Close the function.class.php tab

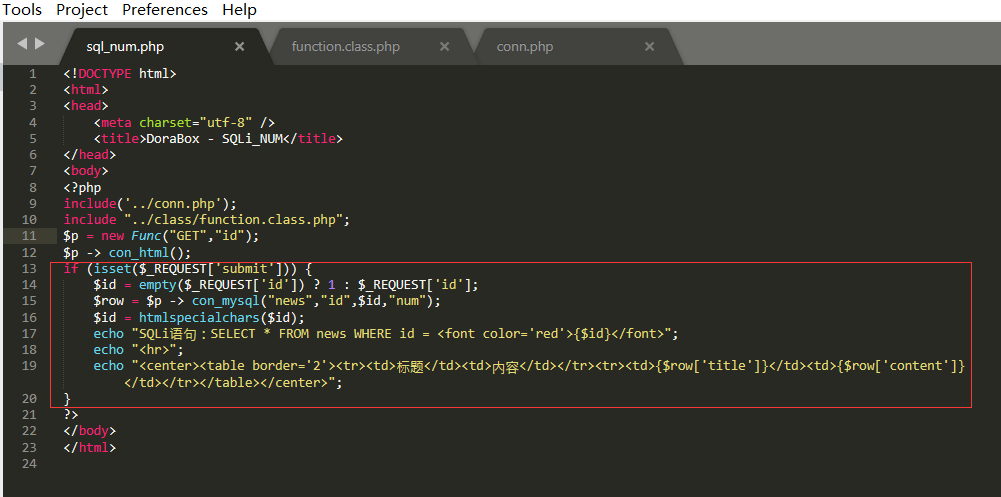tap(444, 47)
